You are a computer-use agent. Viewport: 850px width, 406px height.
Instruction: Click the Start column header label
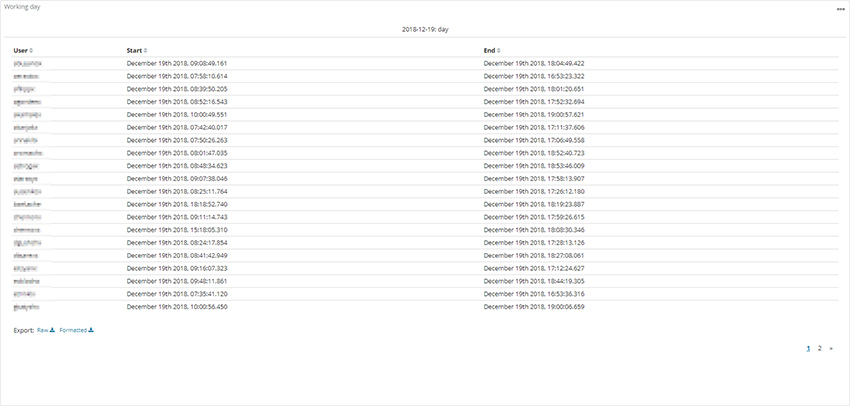(134, 50)
